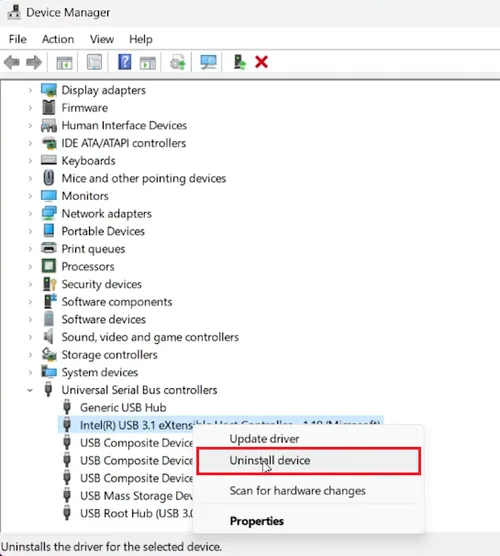This screenshot has width=500, height=556.
Task: Click the Properties toolbar icon
Action: 94,62
